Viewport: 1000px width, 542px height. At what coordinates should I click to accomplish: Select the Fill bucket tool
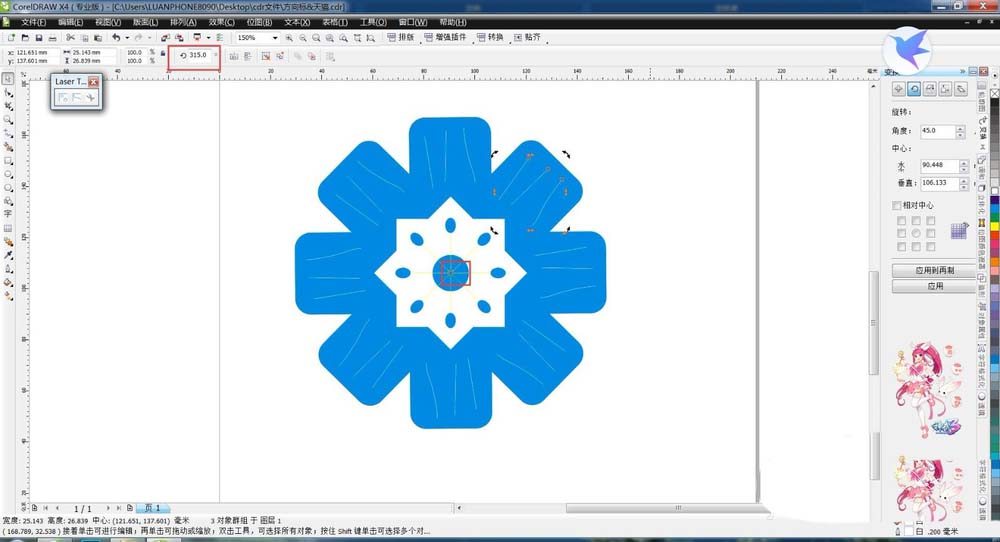[8, 282]
